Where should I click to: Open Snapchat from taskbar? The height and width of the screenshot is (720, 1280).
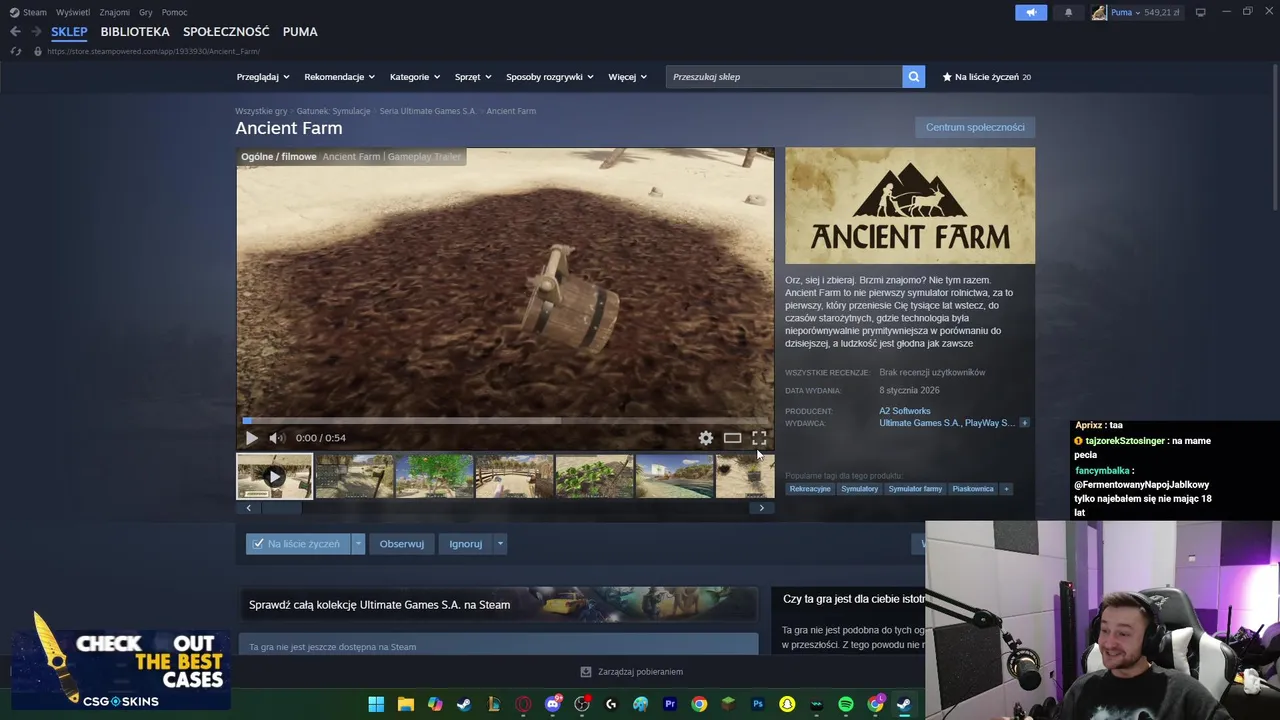(x=787, y=704)
